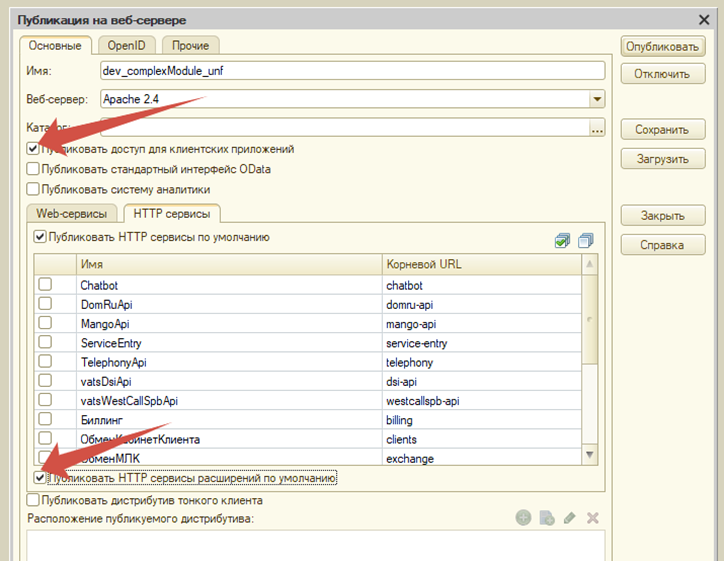The width and height of the screenshot is (724, 561).
Task: Click the uncheck all services icon
Action: pyautogui.click(x=585, y=240)
